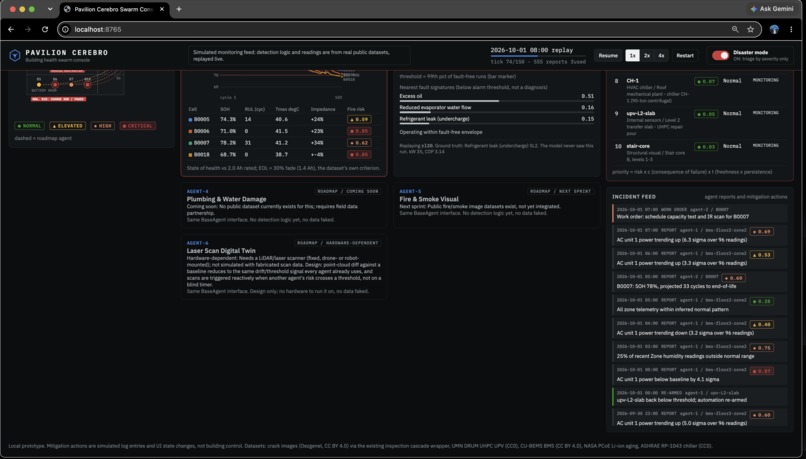This screenshot has height=459, width=806.
Task: Open the Chrome profile avatar
Action: click(774, 29)
